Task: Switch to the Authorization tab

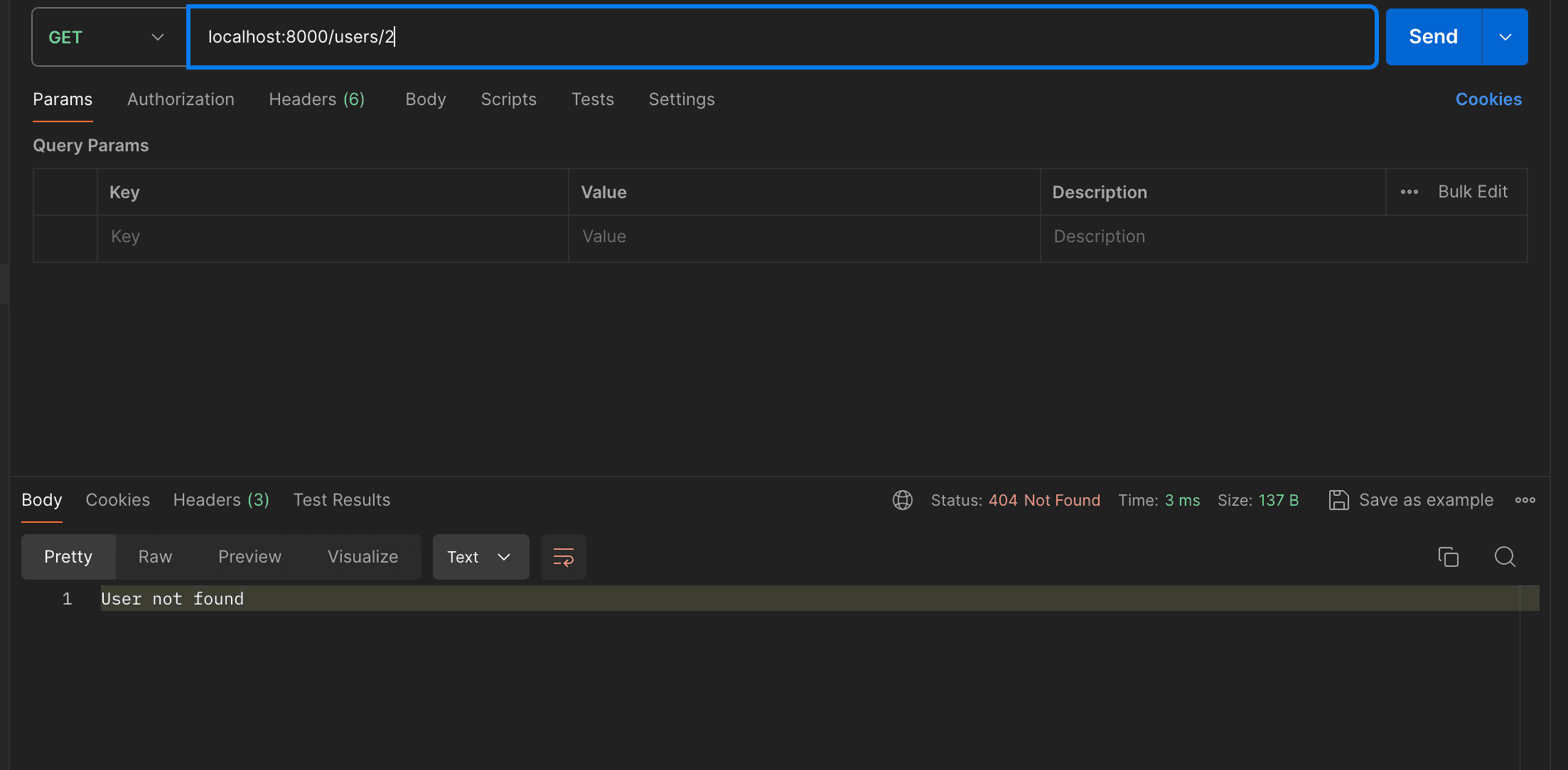Action: pyautogui.click(x=181, y=99)
